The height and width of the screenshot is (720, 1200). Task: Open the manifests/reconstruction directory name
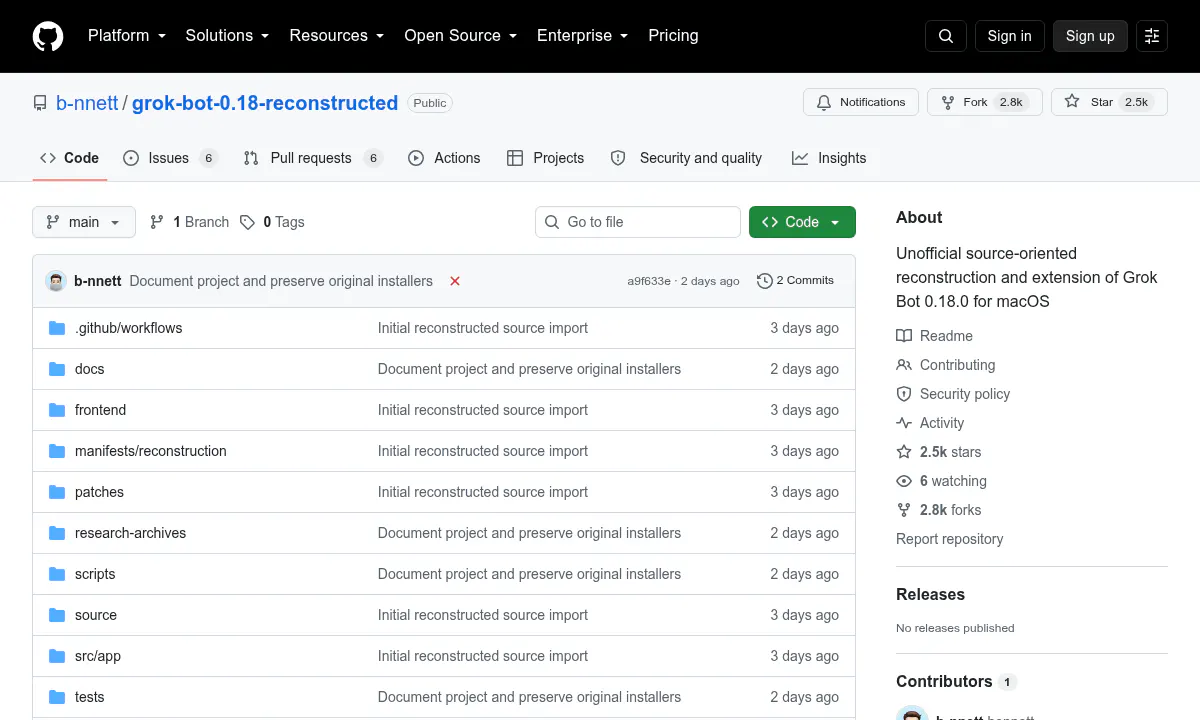[151, 451]
